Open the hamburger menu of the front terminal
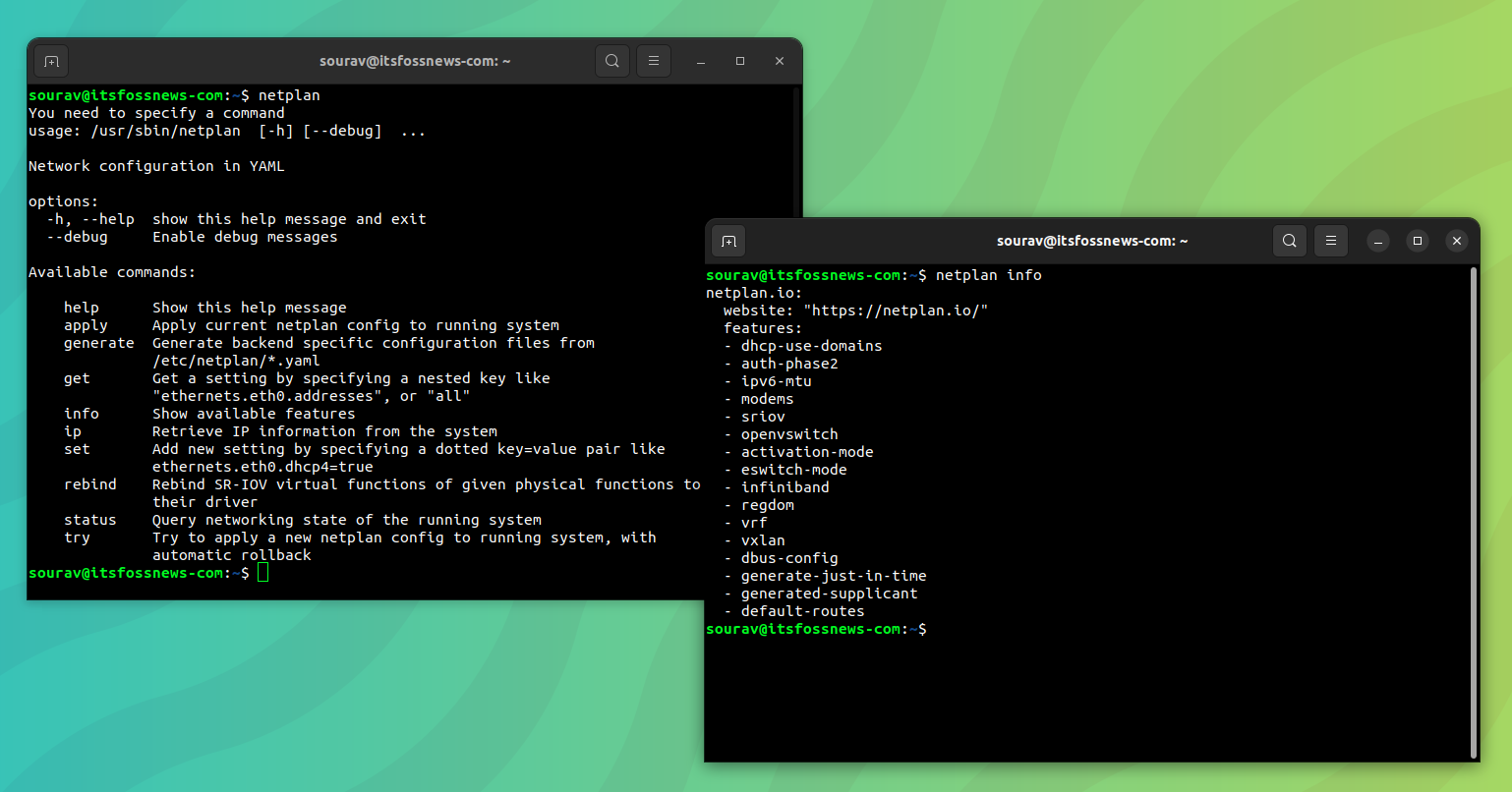 click(x=1330, y=241)
